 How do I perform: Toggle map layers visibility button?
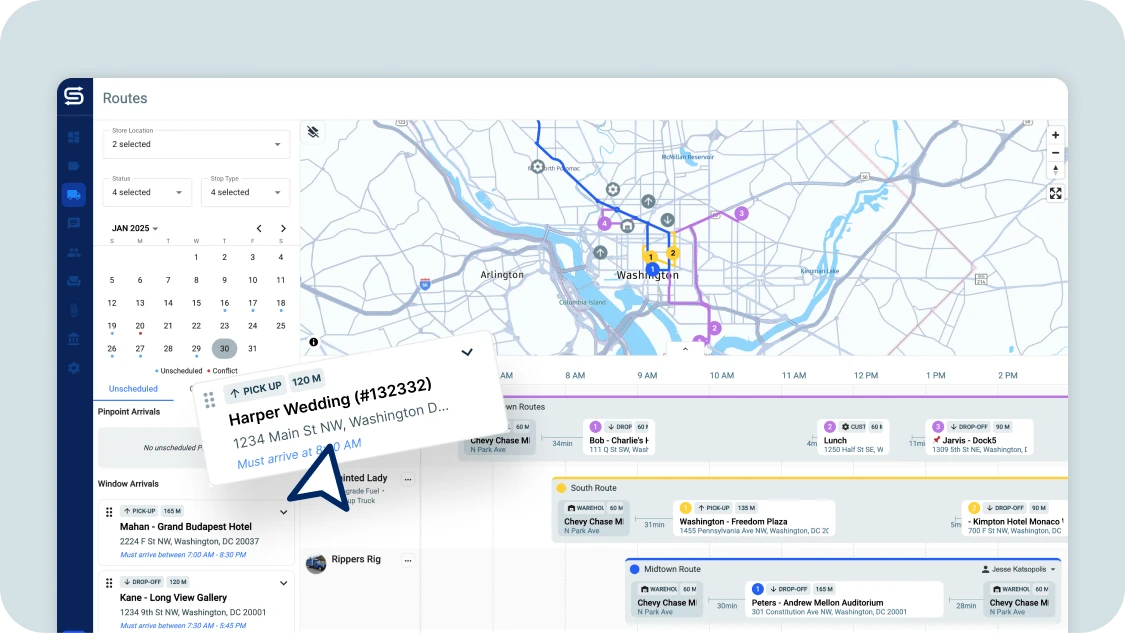click(x=313, y=132)
